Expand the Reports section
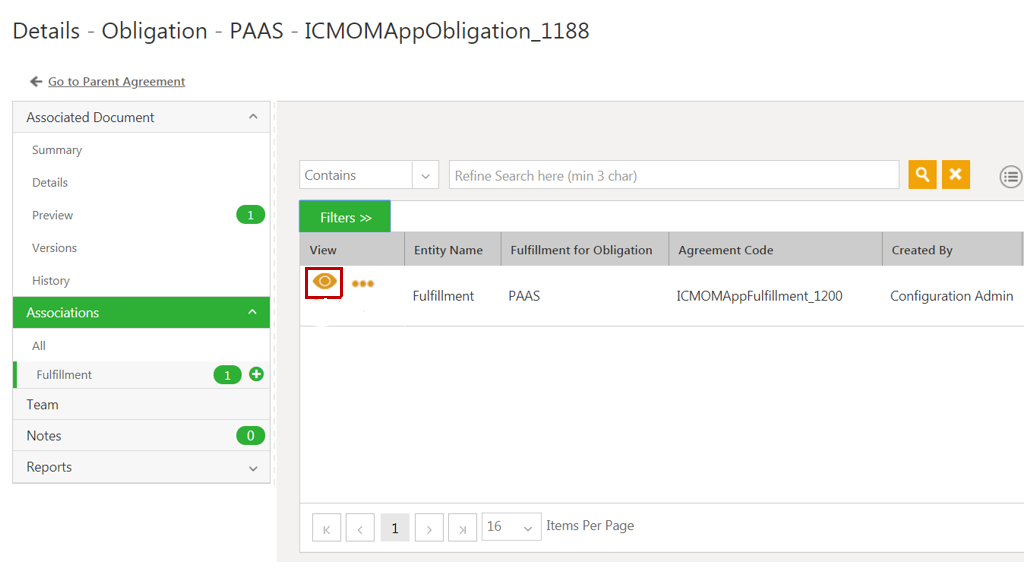1031x570 pixels. pyautogui.click(x=253, y=467)
